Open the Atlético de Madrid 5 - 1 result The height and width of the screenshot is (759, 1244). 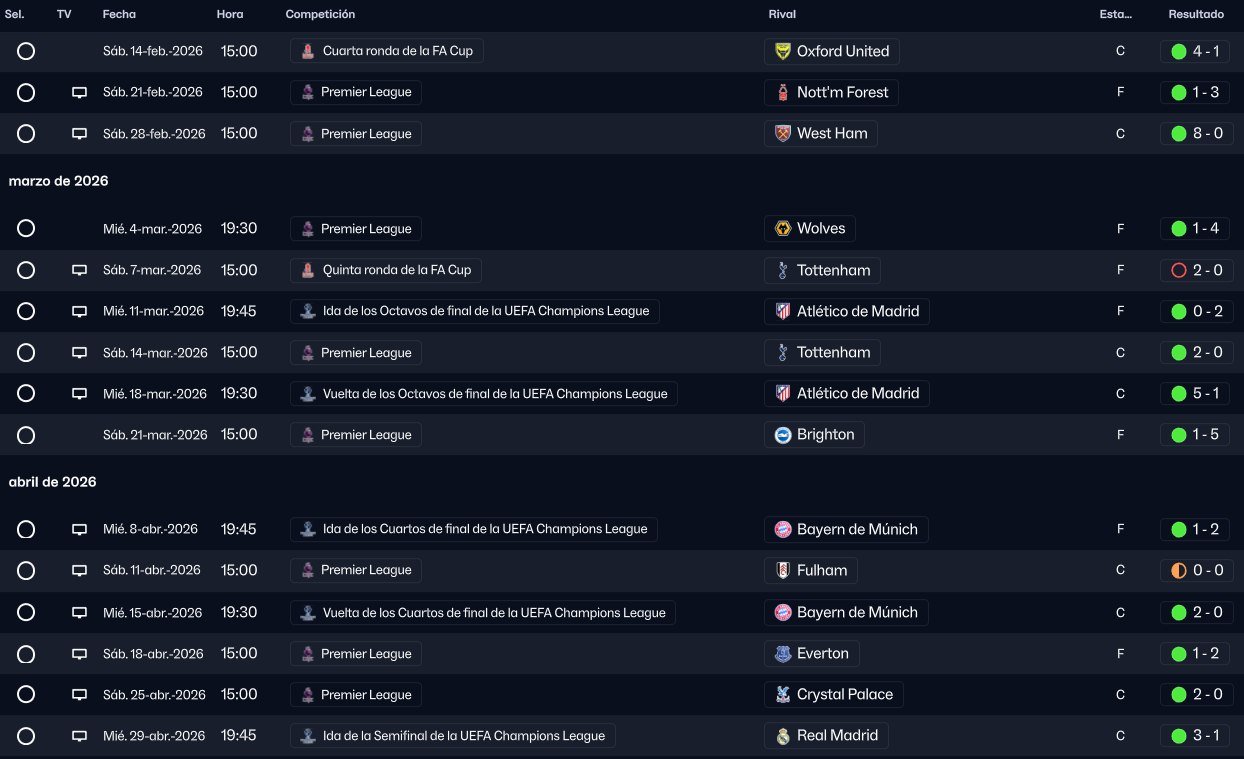1195,394
